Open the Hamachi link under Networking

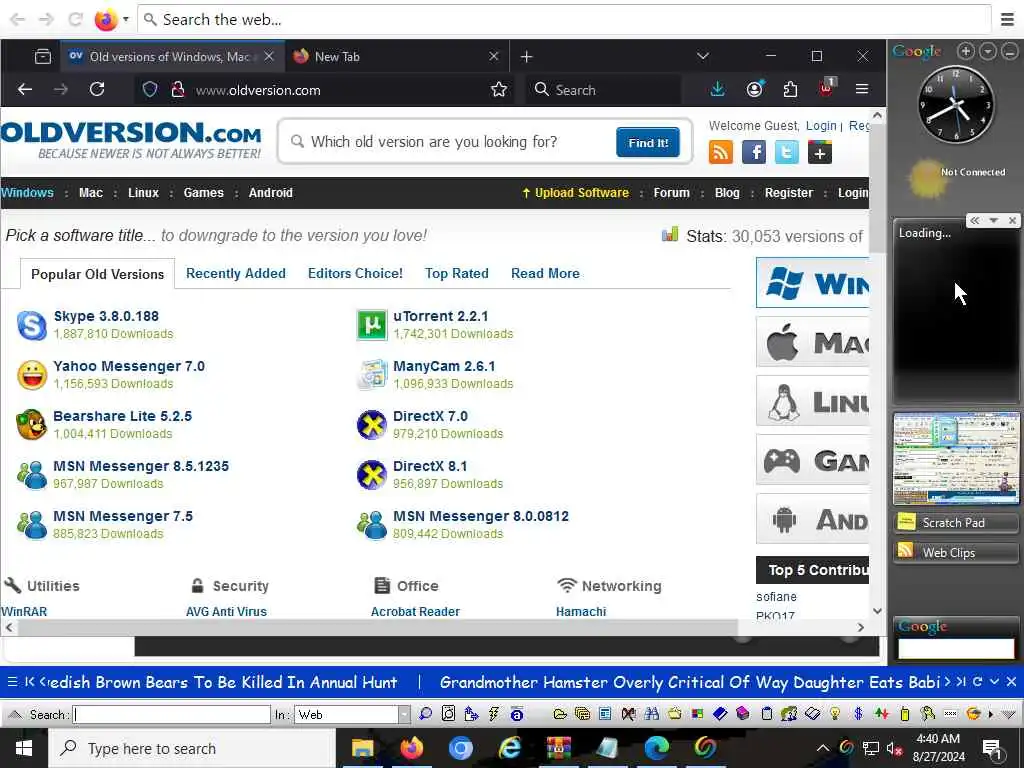(x=581, y=611)
